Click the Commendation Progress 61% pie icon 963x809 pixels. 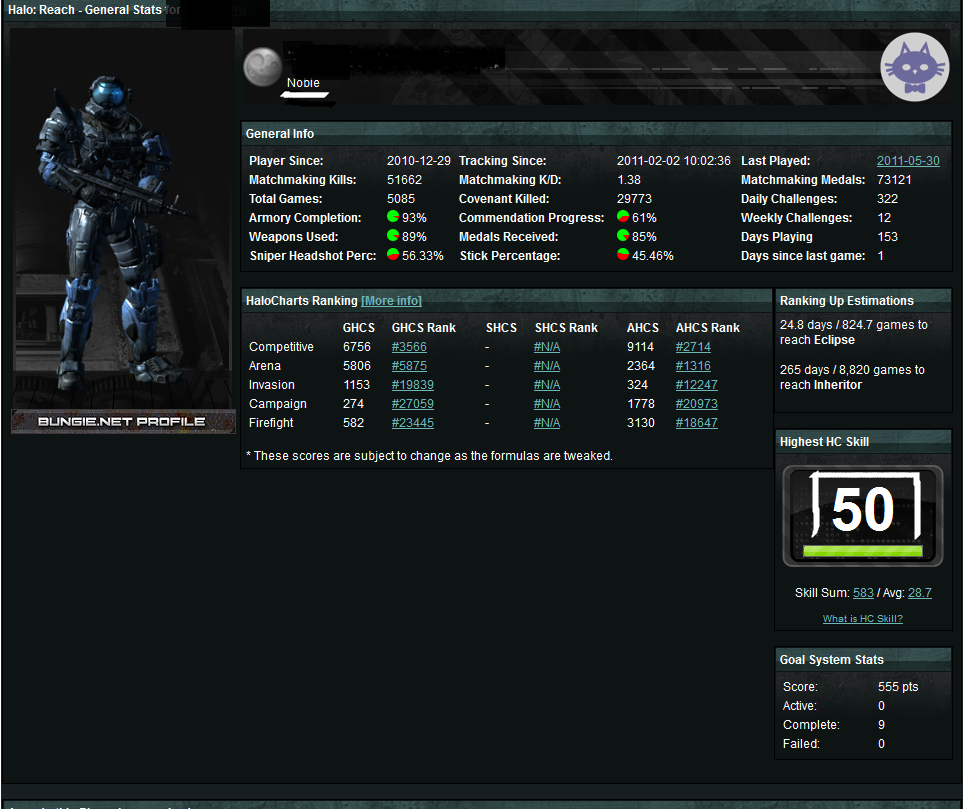point(623,216)
